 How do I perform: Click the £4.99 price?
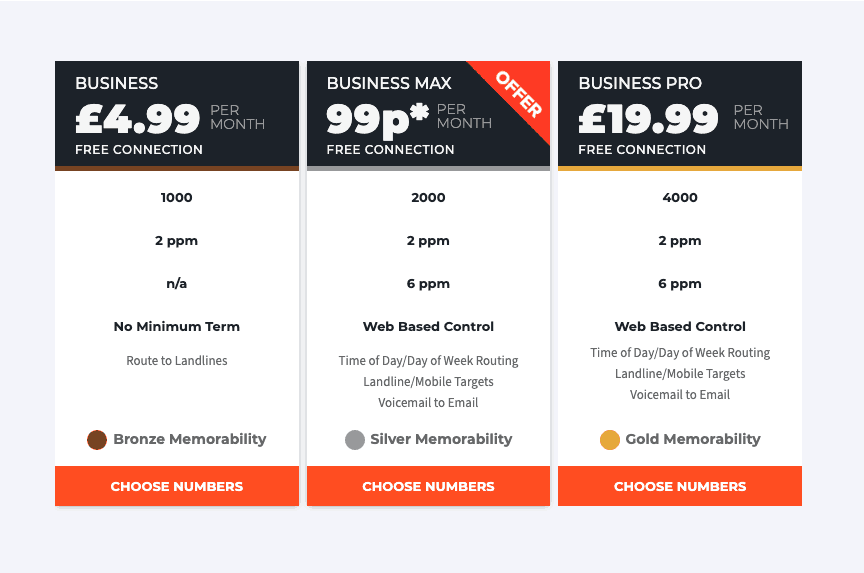(x=138, y=119)
